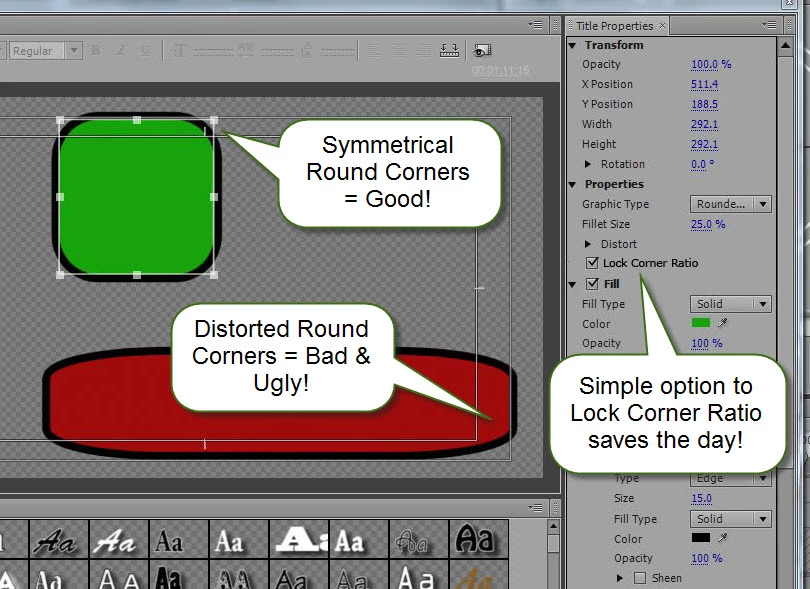Open the stroke Type Edge dropdown

click(730, 478)
